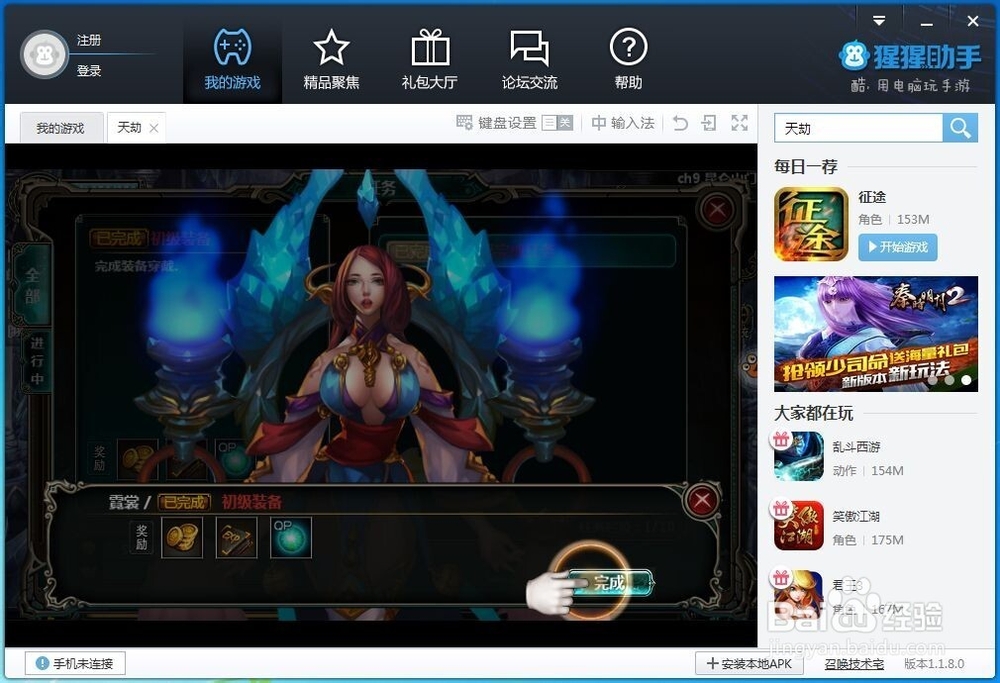Screen dimensions: 1000x683
Task: Click 注册 to register an account
Action: (89, 40)
